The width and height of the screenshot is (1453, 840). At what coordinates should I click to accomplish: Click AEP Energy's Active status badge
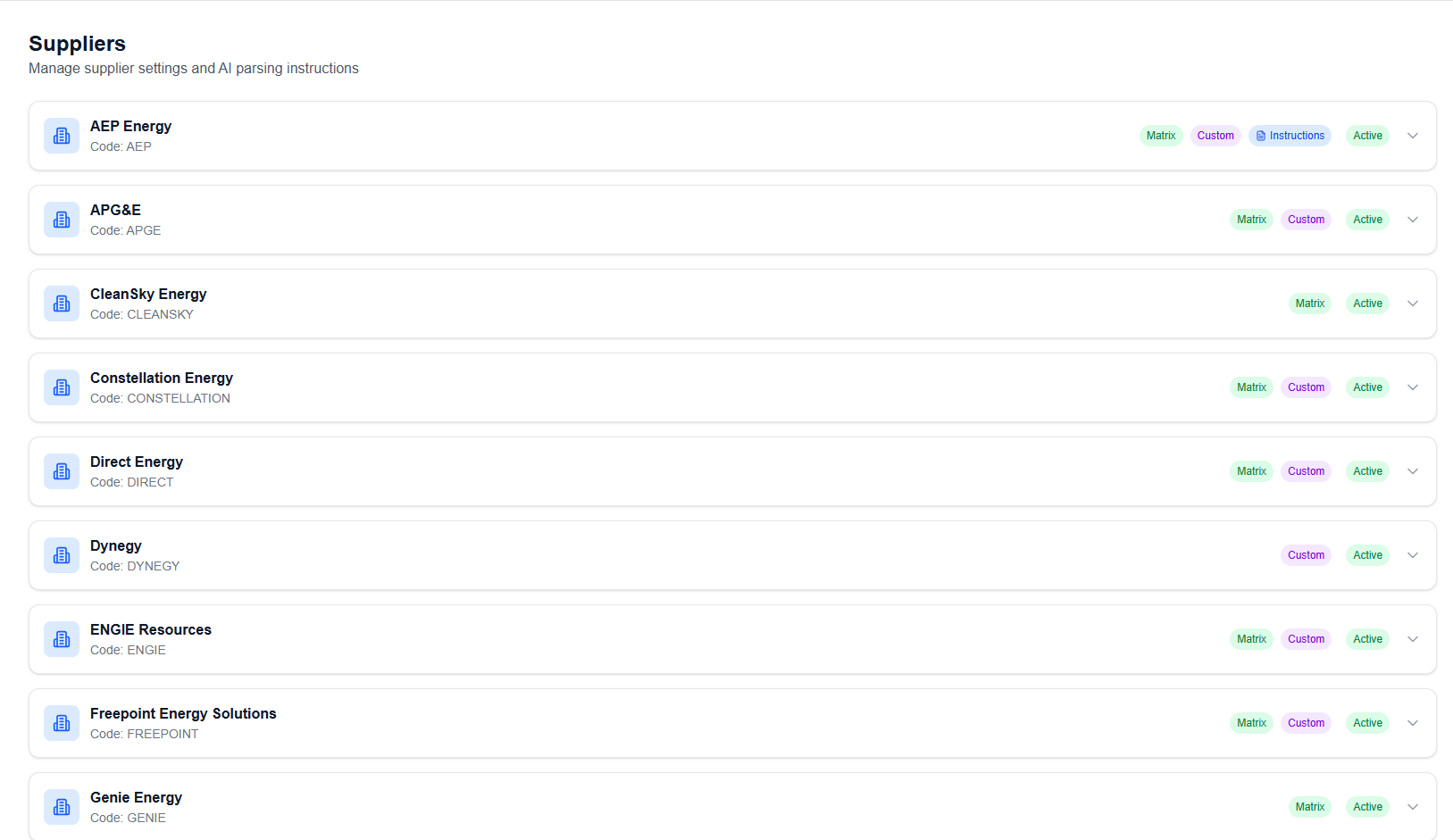[1367, 136]
